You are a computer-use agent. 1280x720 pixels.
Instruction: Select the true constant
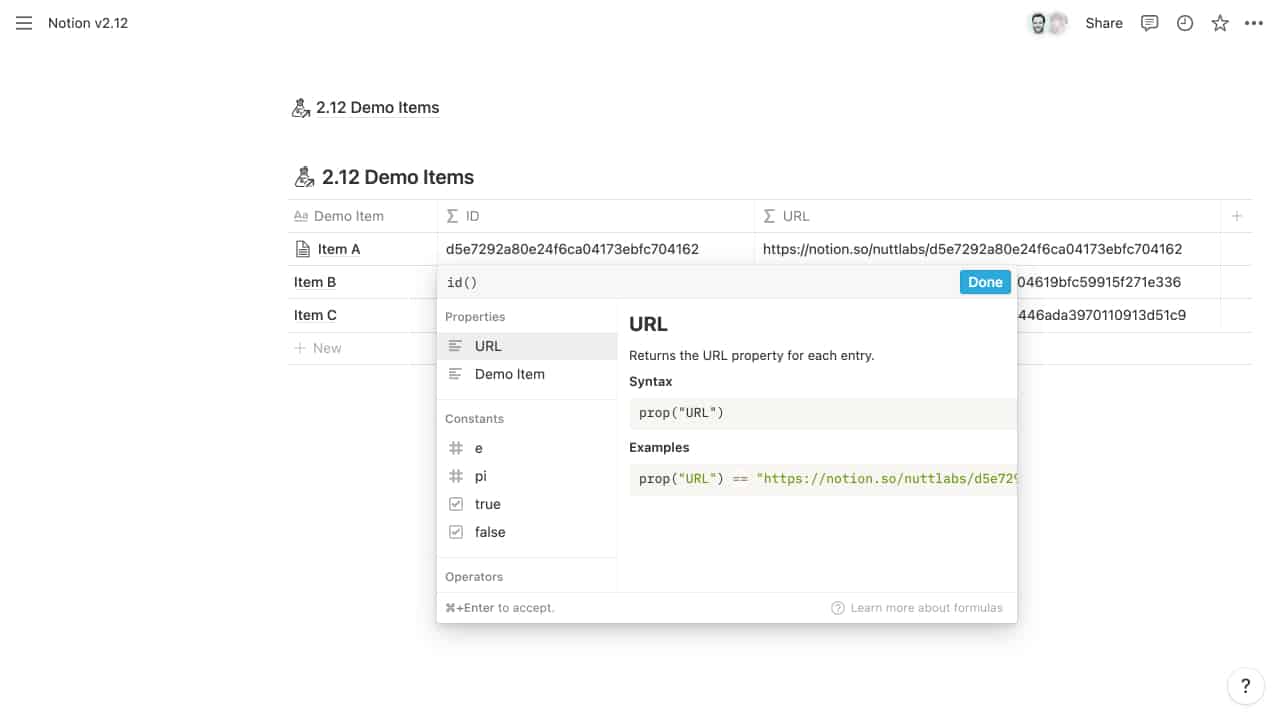(x=527, y=504)
